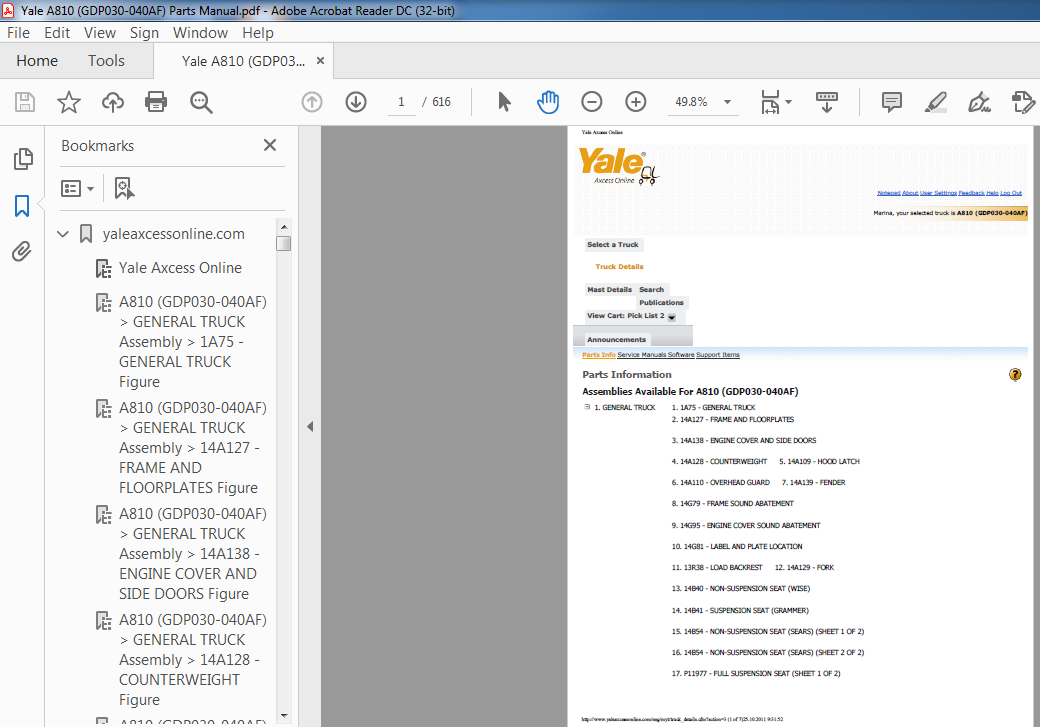Viewport: 1040px width, 727px height.
Task: Click the zoom percentage field 49.8%
Action: (x=692, y=102)
